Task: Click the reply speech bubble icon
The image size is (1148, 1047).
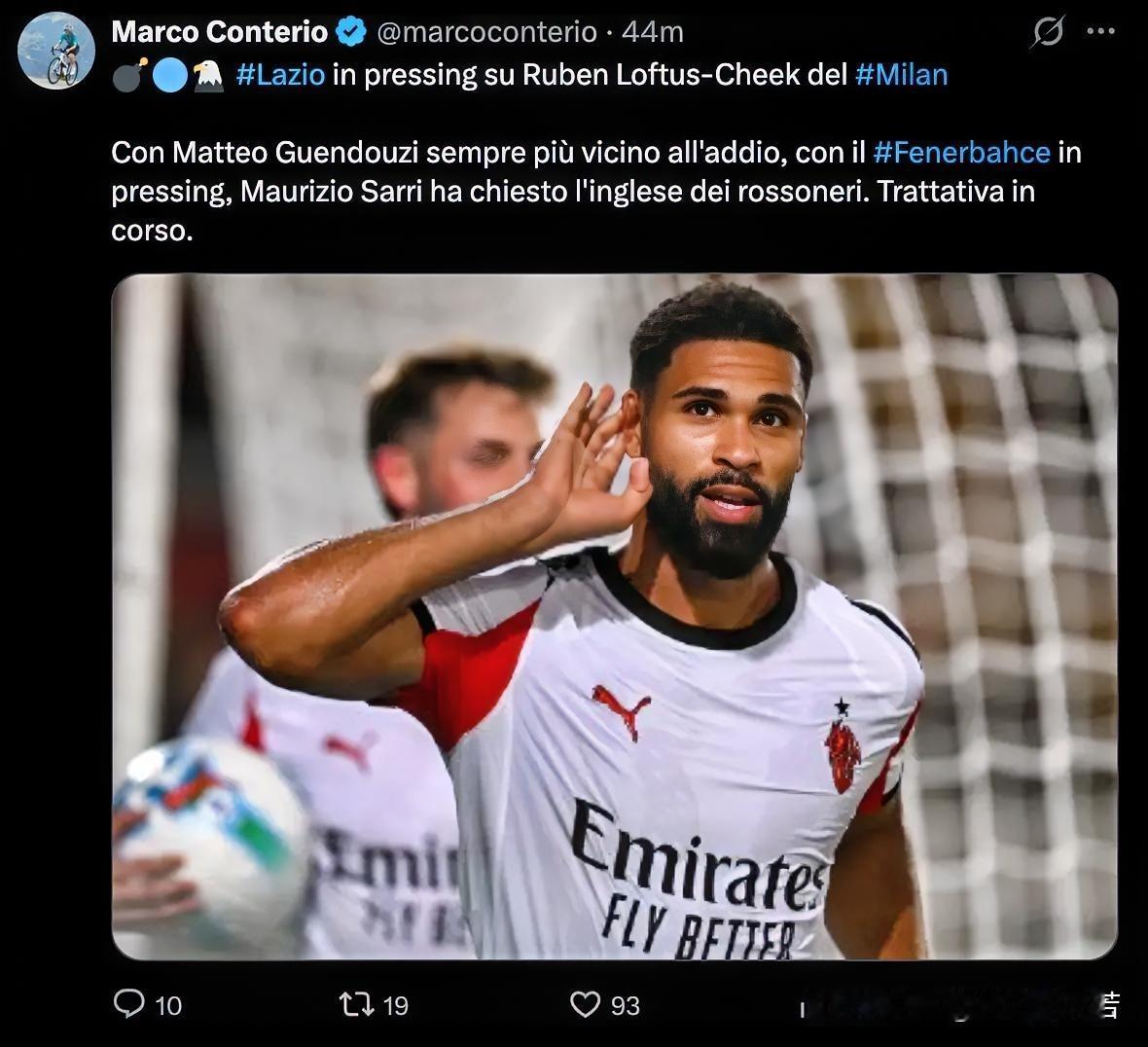Action: [129, 1003]
